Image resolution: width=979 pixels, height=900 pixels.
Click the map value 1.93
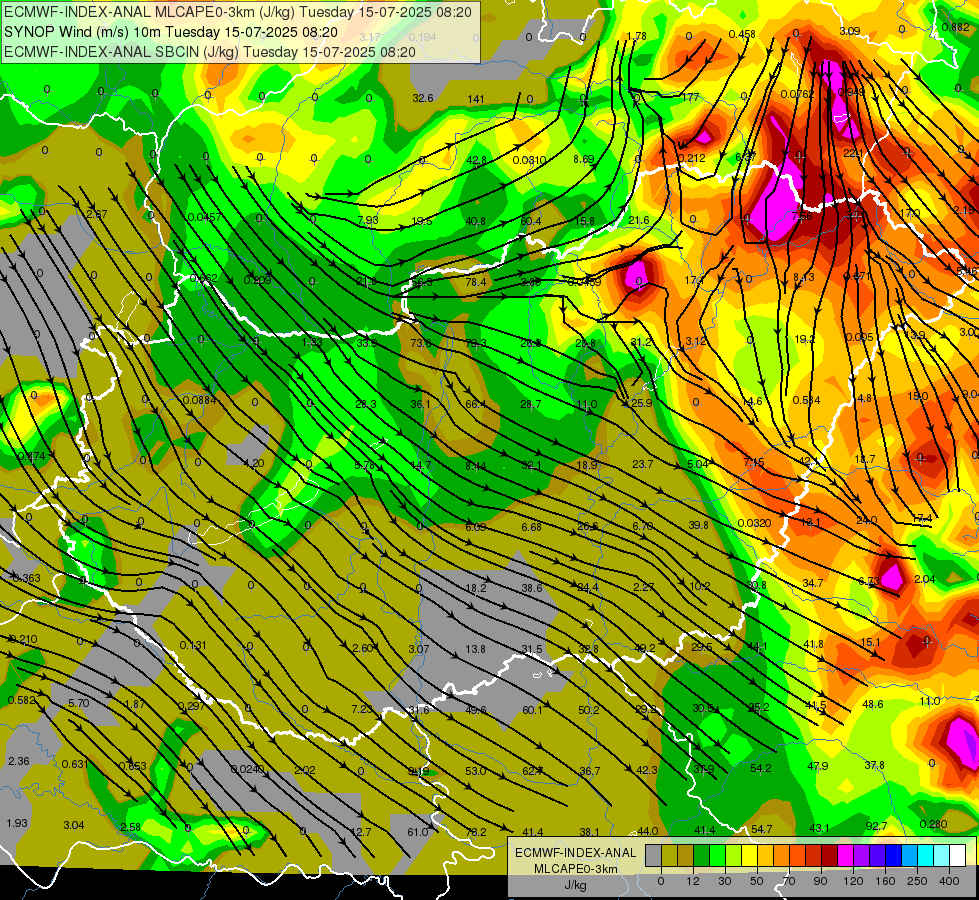(17, 823)
